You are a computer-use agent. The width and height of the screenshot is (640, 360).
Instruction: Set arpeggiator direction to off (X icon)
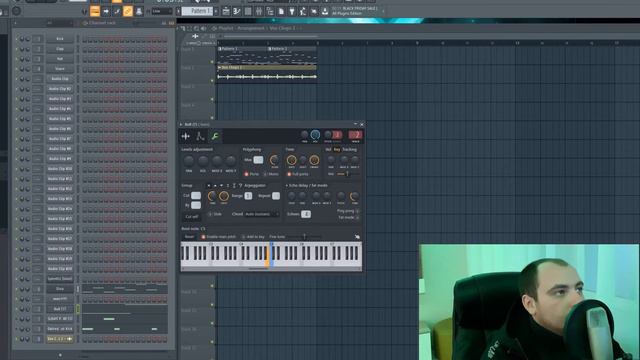(x=209, y=186)
